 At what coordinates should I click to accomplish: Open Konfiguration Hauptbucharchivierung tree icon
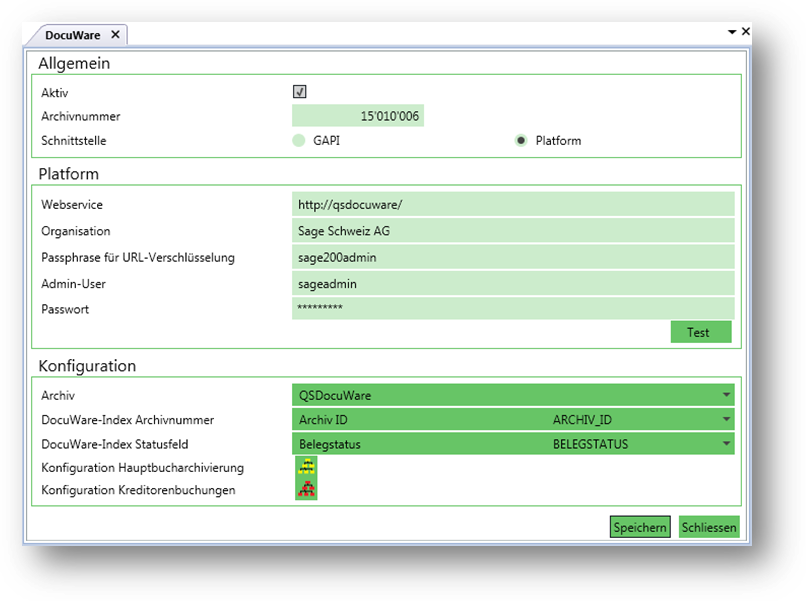tap(306, 466)
